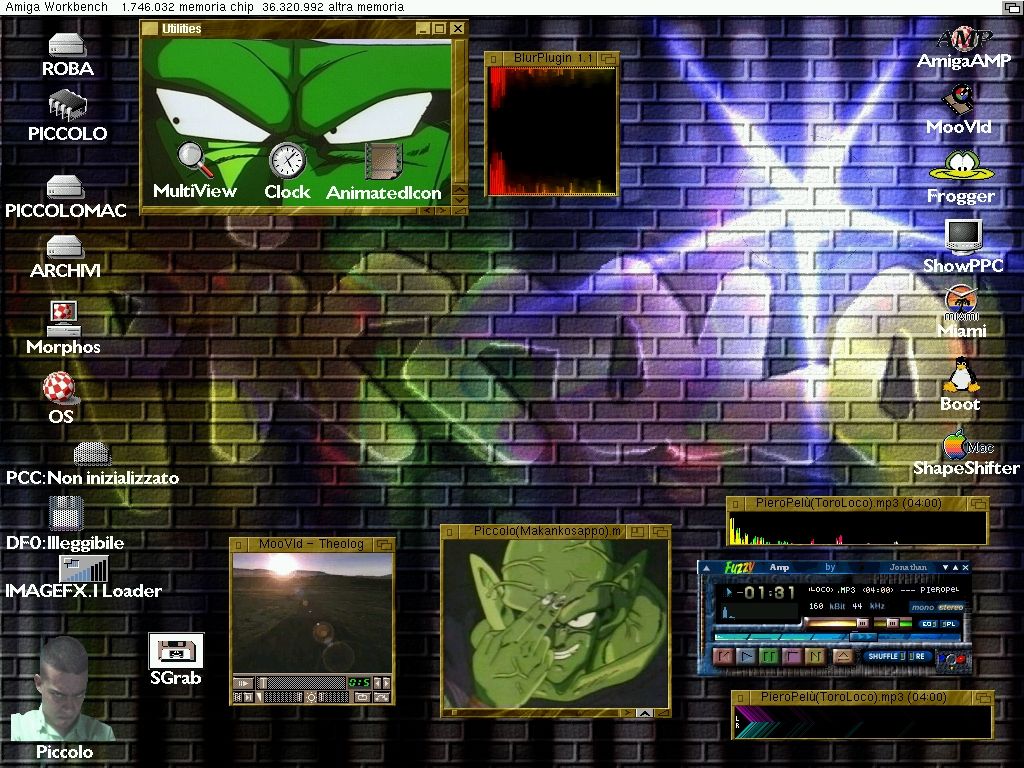Click the Utilities window scroll down arrow
The height and width of the screenshot is (768, 1024).
pos(460,200)
